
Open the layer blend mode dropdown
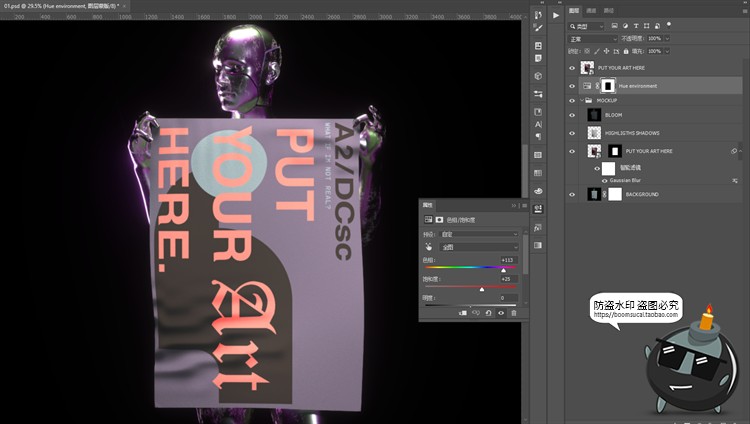591,39
